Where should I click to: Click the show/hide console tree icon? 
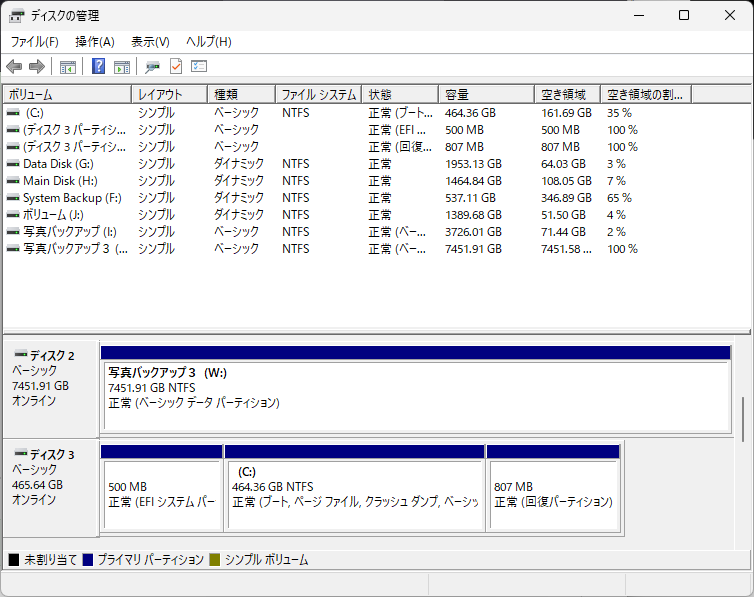pyautogui.click(x=68, y=67)
